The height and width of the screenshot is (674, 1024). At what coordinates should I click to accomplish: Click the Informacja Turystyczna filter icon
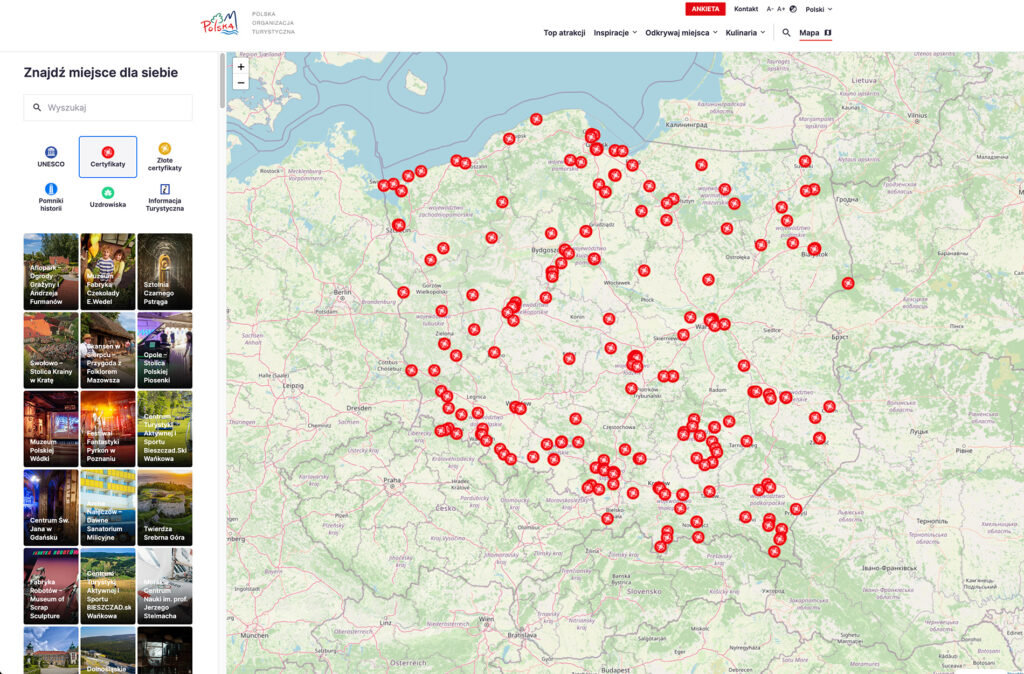coord(165,189)
